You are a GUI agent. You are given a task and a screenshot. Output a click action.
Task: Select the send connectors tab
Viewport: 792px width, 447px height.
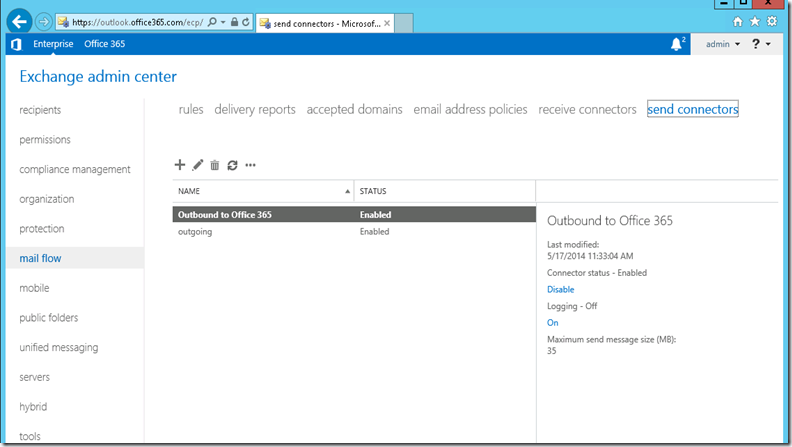point(693,109)
